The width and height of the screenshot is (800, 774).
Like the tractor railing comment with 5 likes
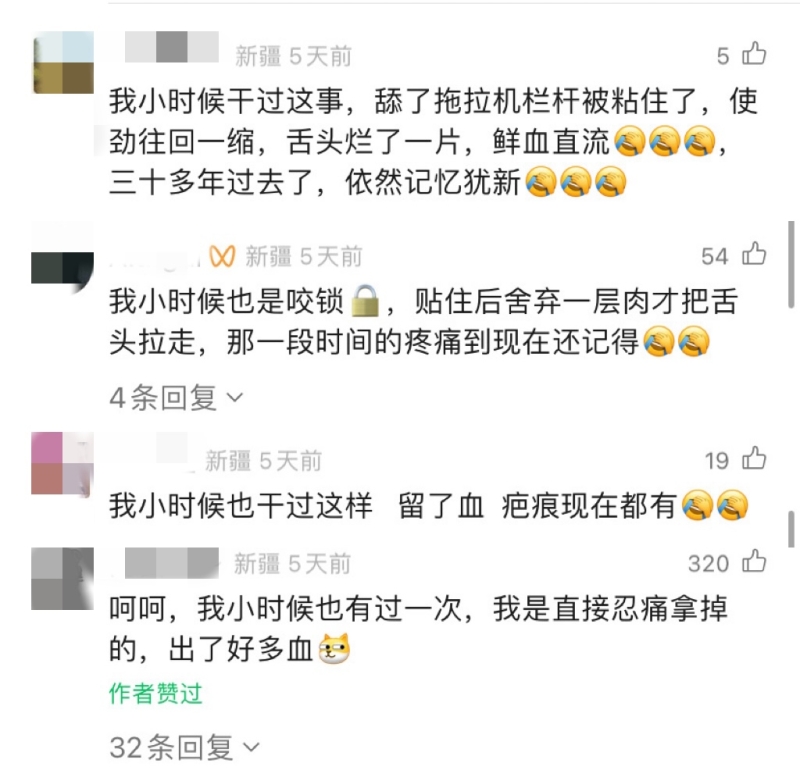754,54
